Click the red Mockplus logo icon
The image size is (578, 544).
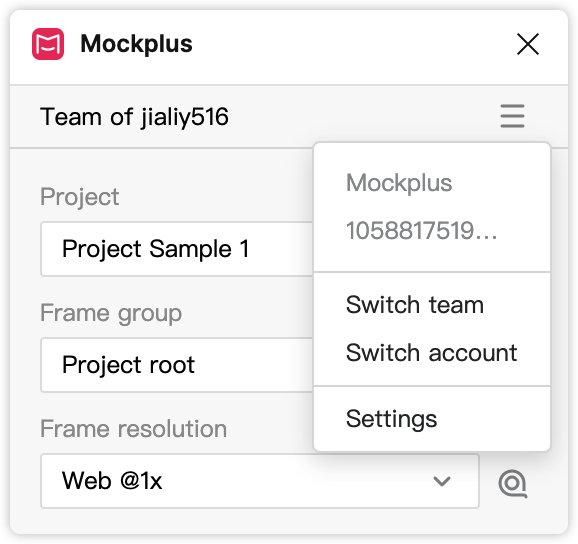(x=48, y=44)
